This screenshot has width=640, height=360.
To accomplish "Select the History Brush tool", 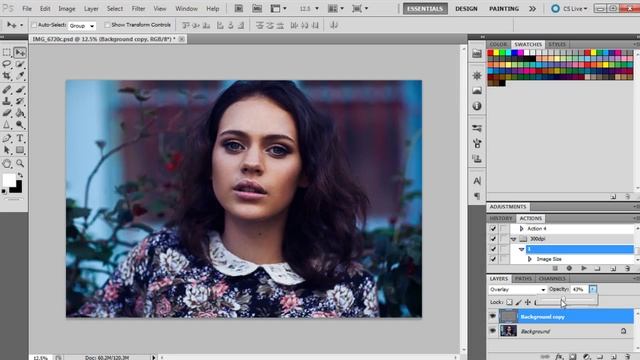I will coord(20,101).
